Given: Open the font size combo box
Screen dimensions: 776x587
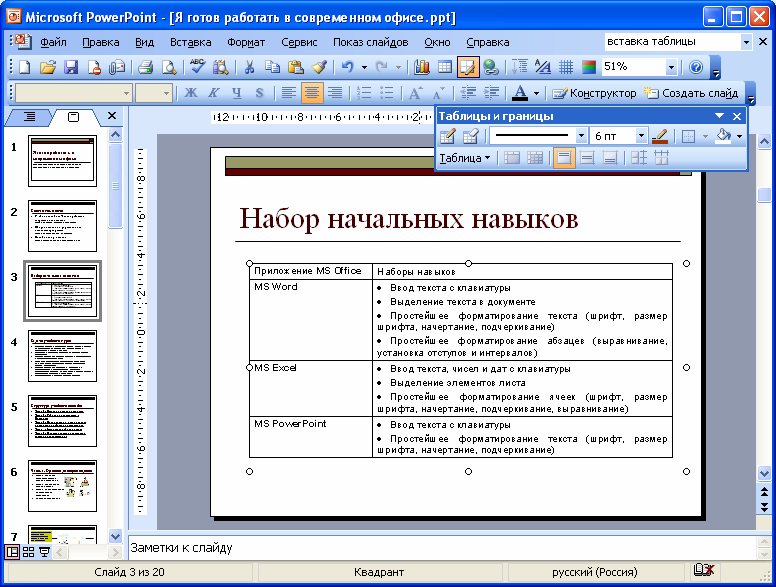Looking at the screenshot, I should 153,93.
